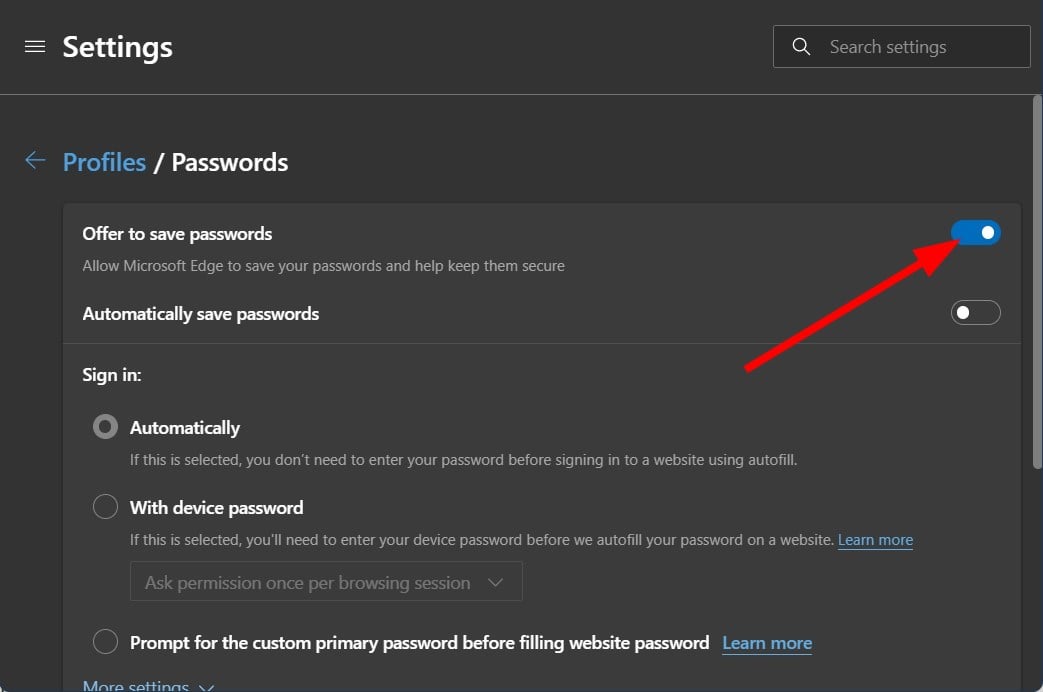This screenshot has width=1043, height=692.
Task: Open the Profiles breadcrumb link
Action: [104, 162]
